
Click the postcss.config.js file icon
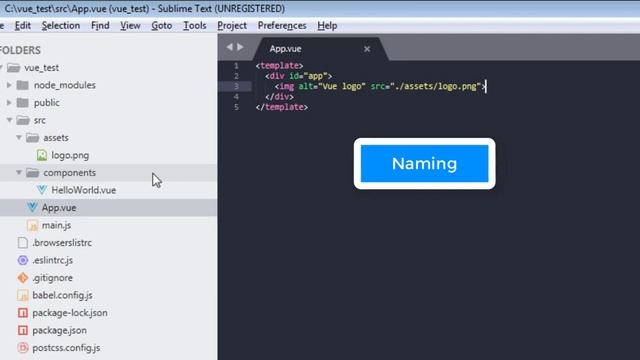(x=23, y=348)
